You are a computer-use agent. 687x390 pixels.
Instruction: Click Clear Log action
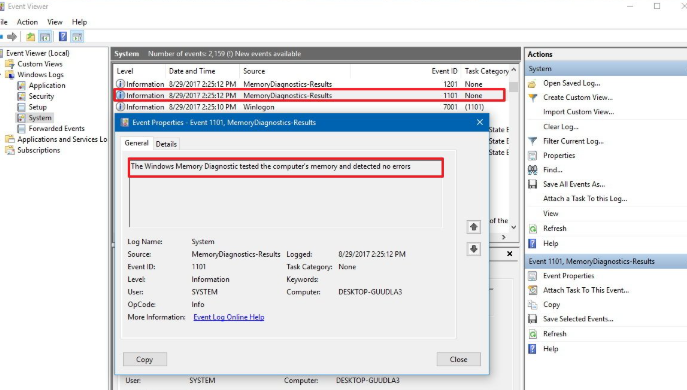561,127
